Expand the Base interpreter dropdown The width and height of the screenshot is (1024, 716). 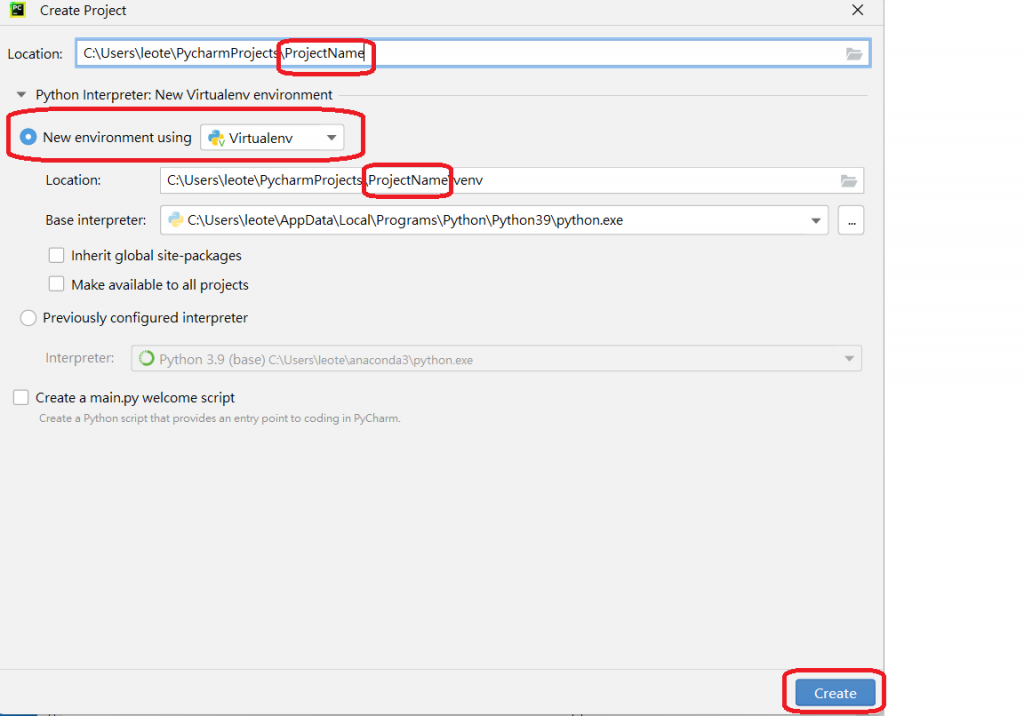coord(816,221)
